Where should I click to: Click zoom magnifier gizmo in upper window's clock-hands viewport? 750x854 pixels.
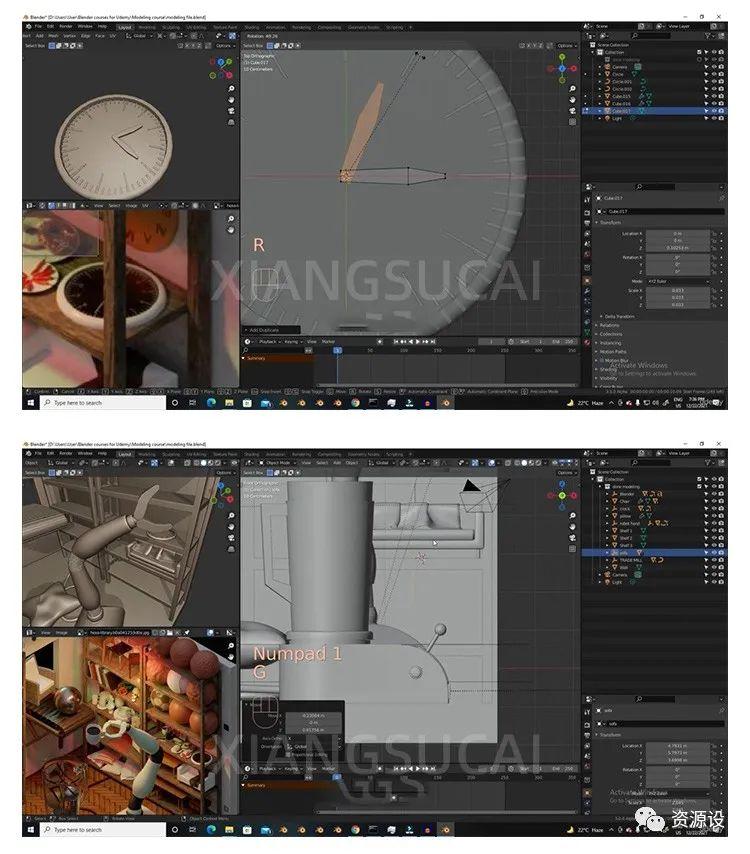click(x=572, y=88)
